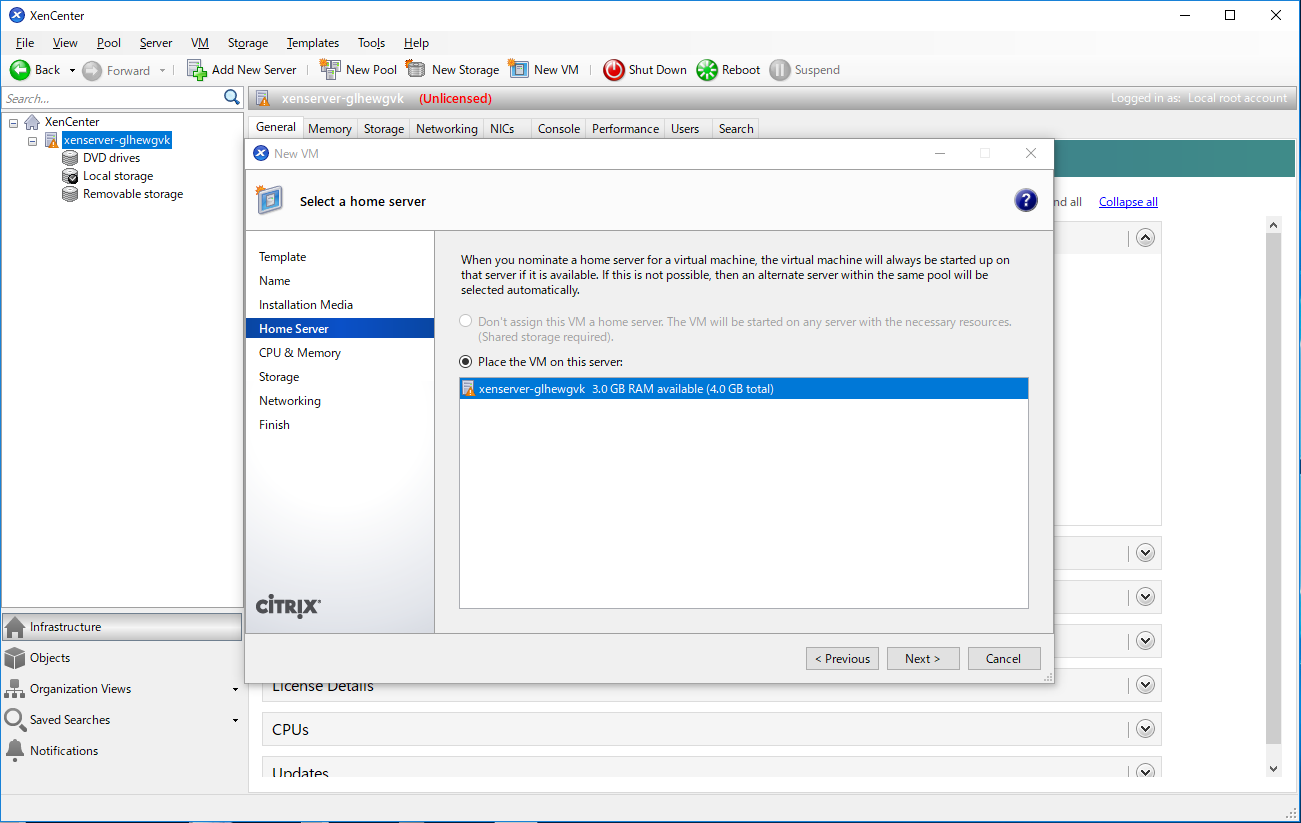The height and width of the screenshot is (823, 1301).
Task: Click the Collapse all link
Action: coord(1128,202)
